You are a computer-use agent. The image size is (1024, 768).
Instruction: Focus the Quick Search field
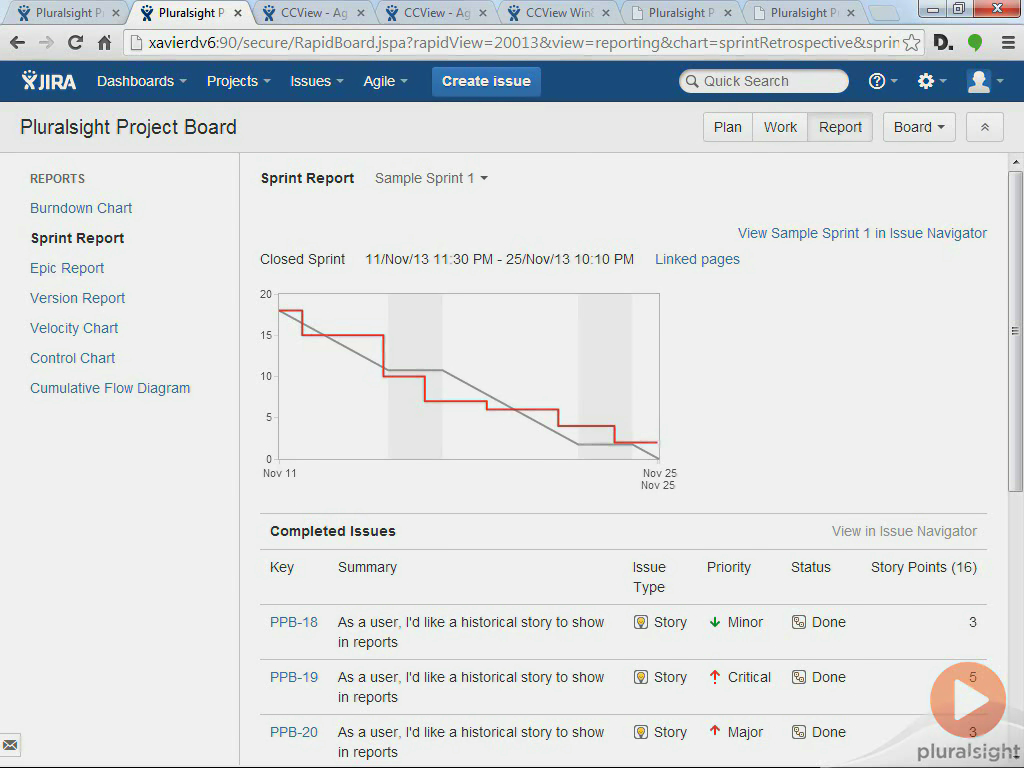click(x=764, y=81)
